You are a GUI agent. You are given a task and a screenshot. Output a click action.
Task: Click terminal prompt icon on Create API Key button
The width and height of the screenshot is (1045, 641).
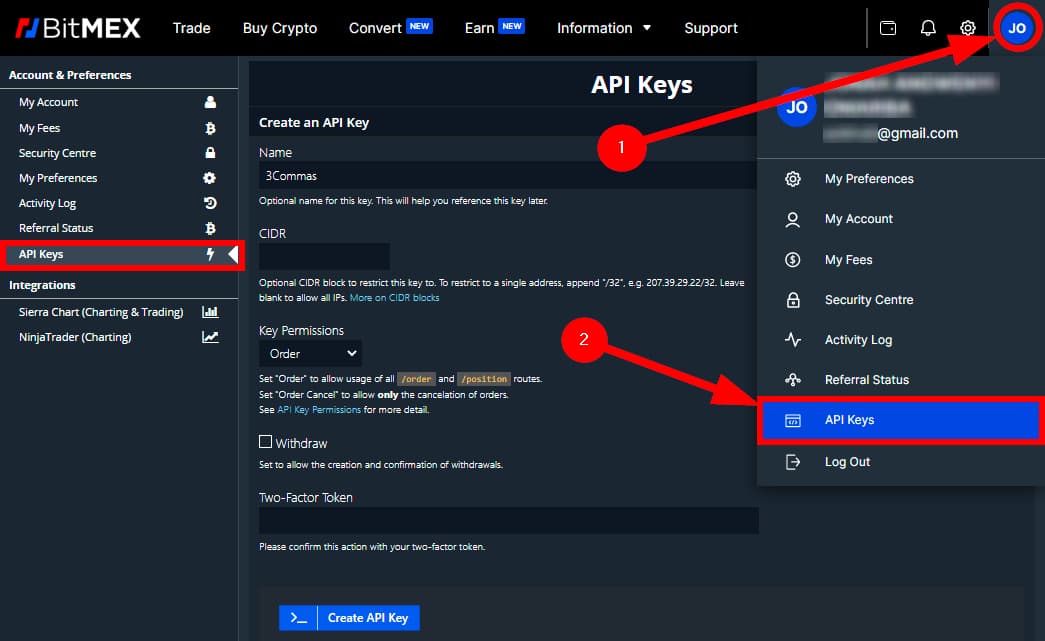(298, 618)
